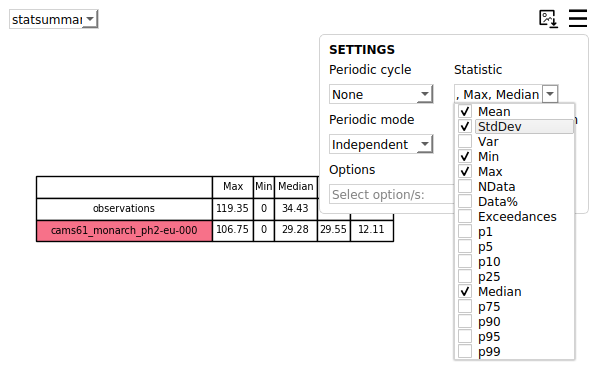Open the hamburger menu icon
The height and width of the screenshot is (369, 597).
pos(578,18)
